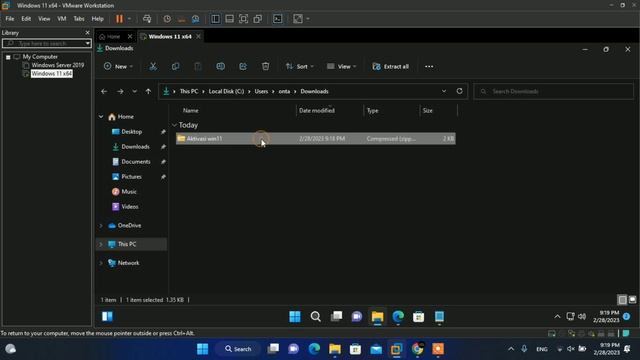Open recent locations chevron near navigation arrows
The image size is (640, 360).
click(x=134, y=91)
